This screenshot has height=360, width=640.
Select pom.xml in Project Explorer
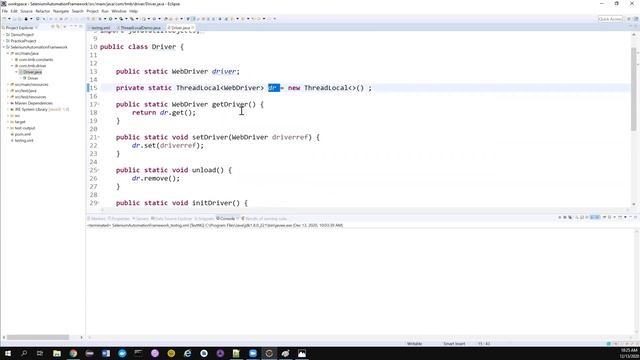point(21,134)
